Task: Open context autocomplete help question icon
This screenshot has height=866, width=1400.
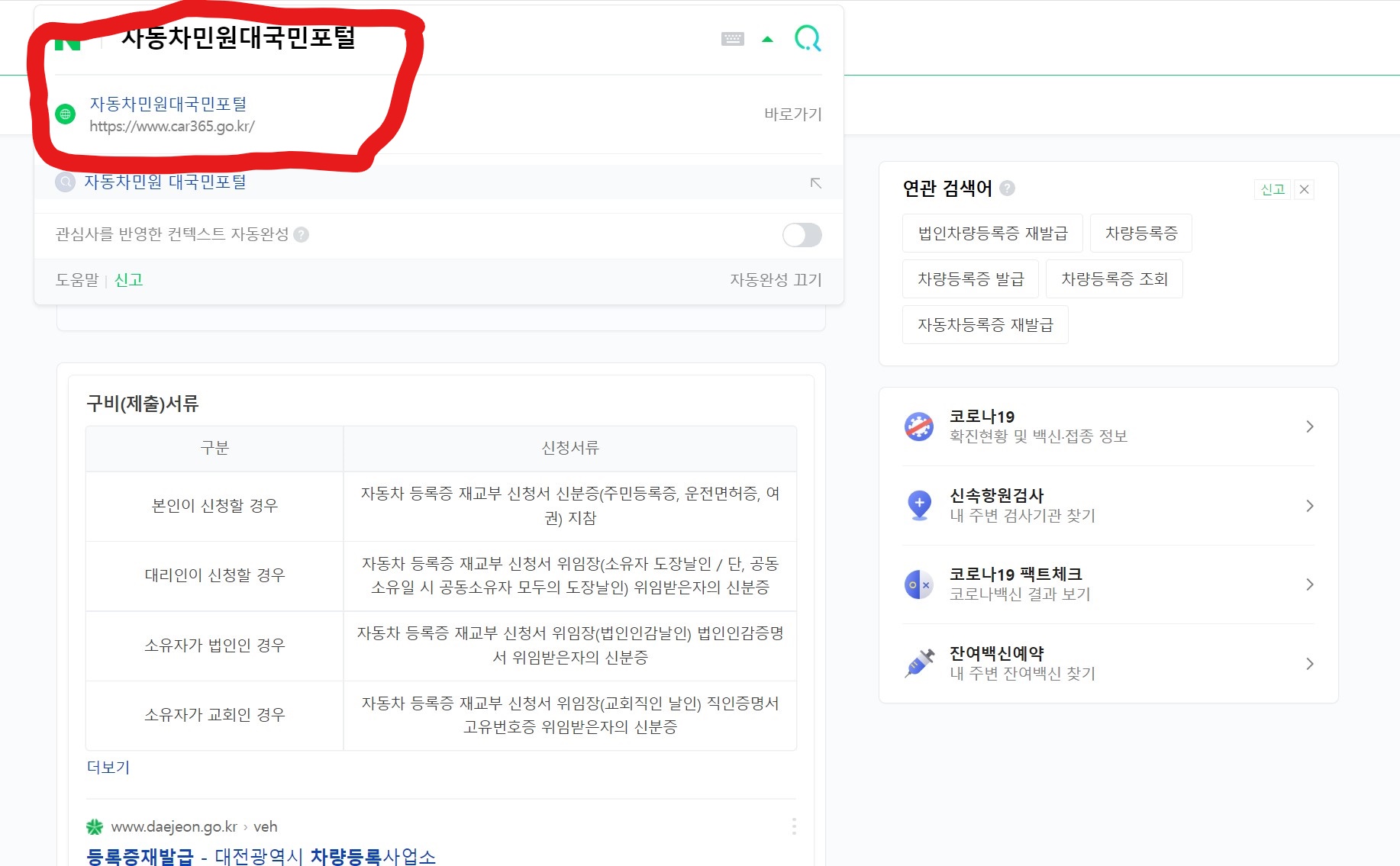Action: 302,235
